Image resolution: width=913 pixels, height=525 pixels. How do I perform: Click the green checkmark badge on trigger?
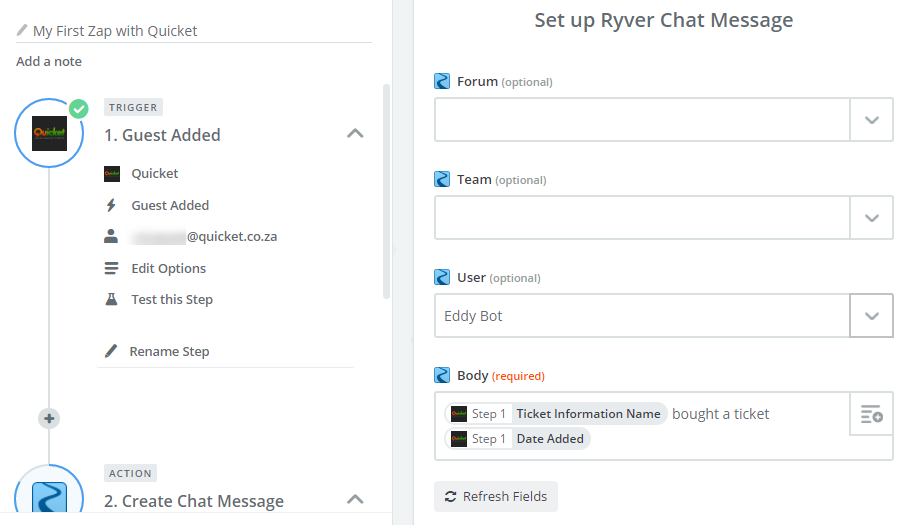click(x=78, y=108)
